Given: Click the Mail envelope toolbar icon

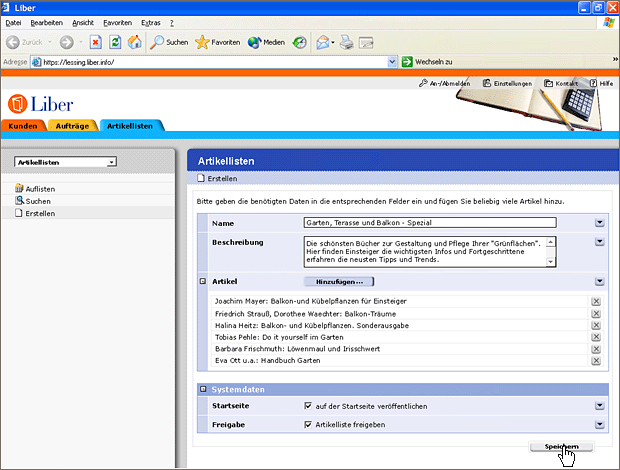Looking at the screenshot, I should point(322,42).
